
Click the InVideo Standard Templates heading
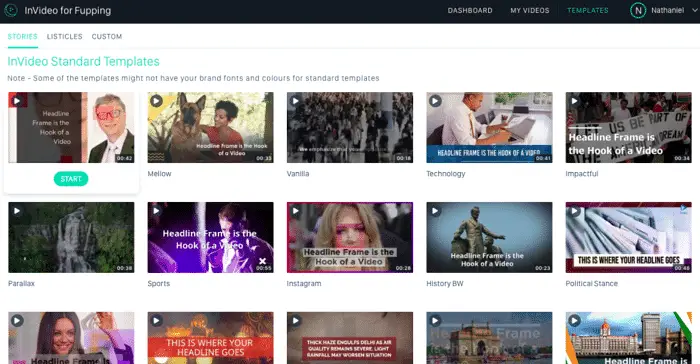click(x=83, y=61)
